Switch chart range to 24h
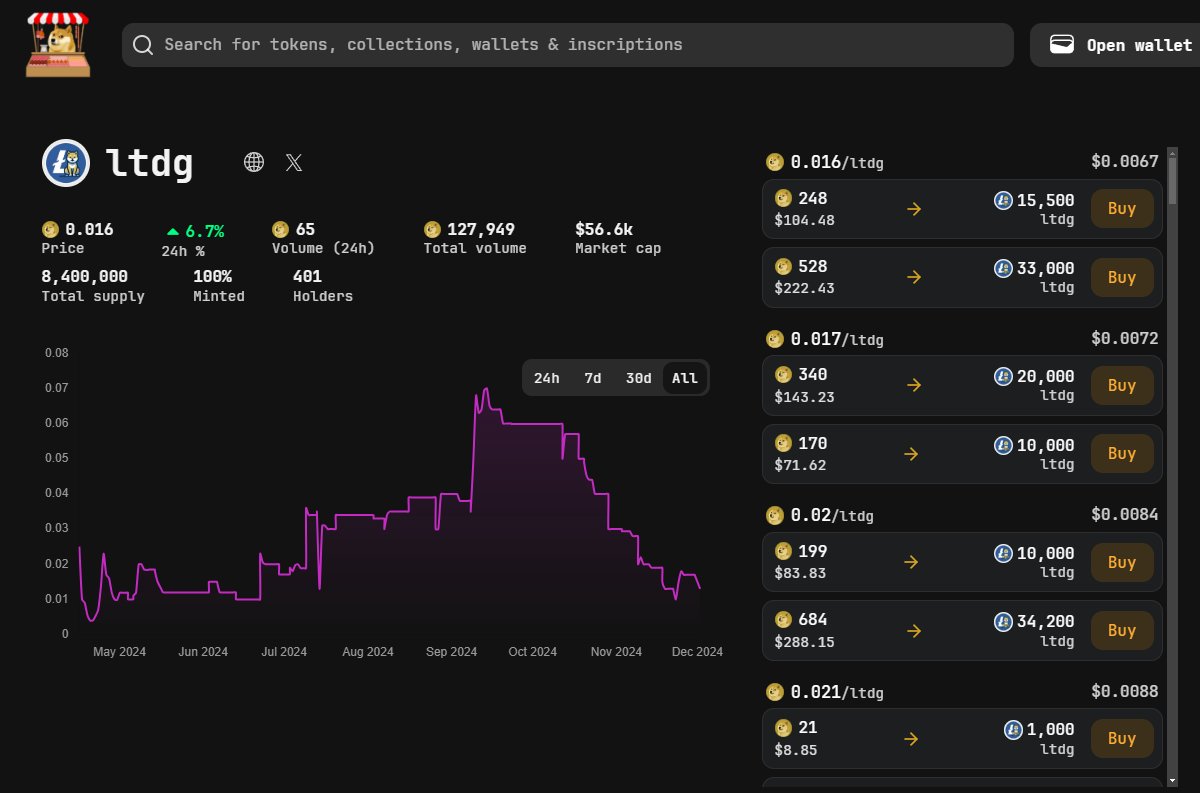The height and width of the screenshot is (793, 1200). click(x=547, y=378)
